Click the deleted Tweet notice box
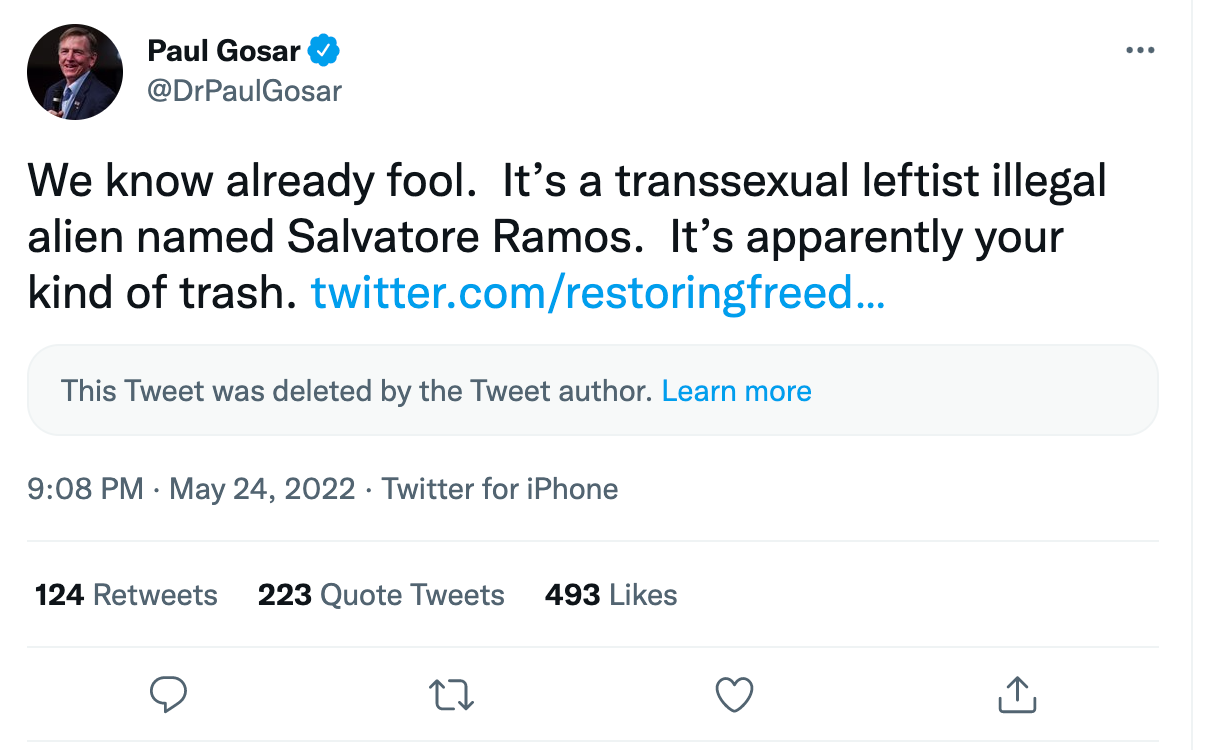1208x750 pixels. (x=593, y=390)
